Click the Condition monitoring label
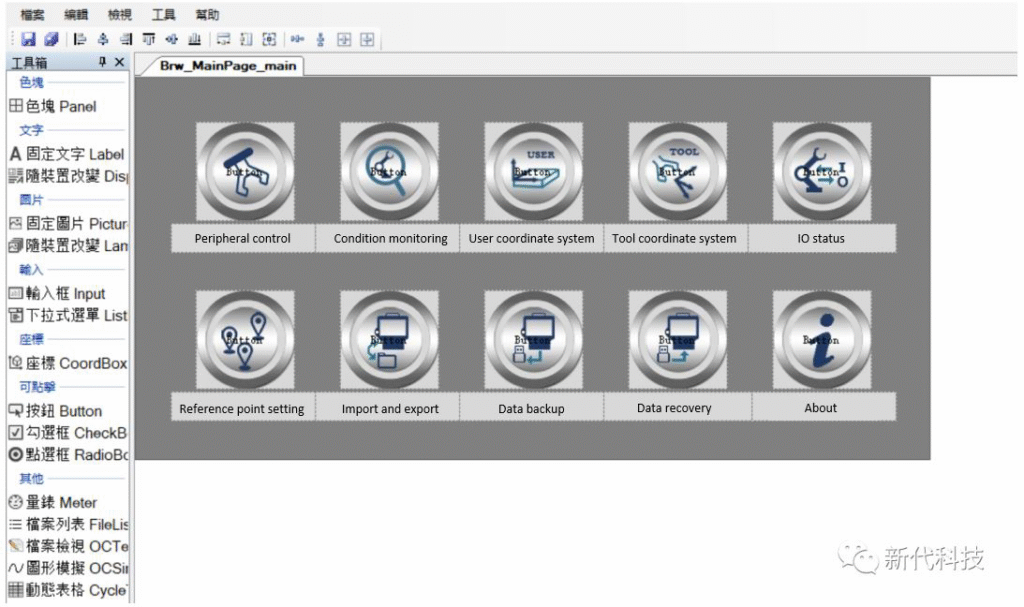The height and width of the screenshot is (607, 1024). click(390, 239)
